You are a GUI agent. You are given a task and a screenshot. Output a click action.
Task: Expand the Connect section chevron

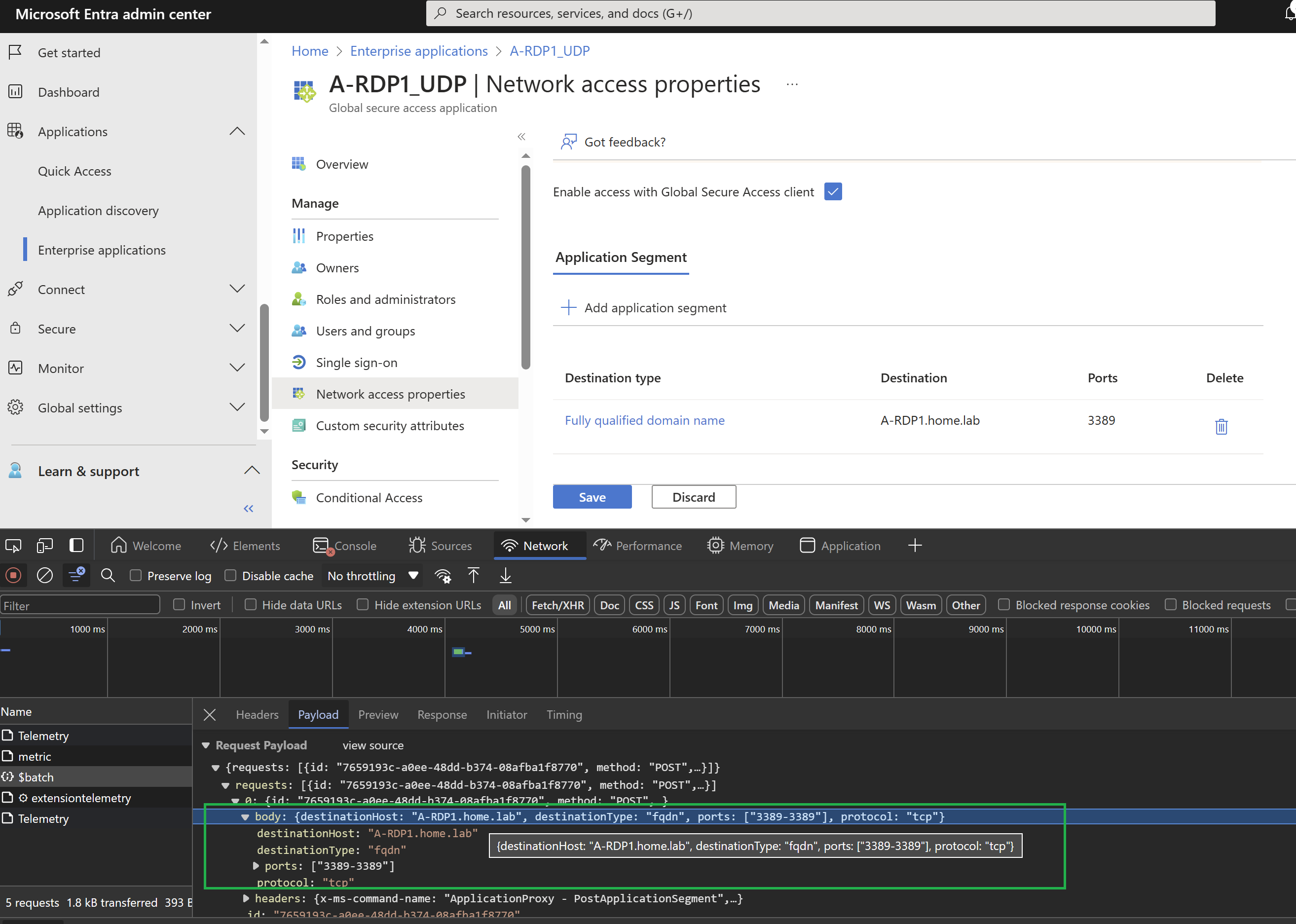(x=237, y=289)
